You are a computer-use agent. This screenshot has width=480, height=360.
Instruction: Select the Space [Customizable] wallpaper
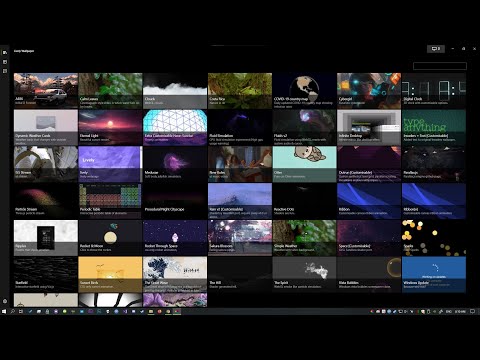pyautogui.click(x=369, y=238)
